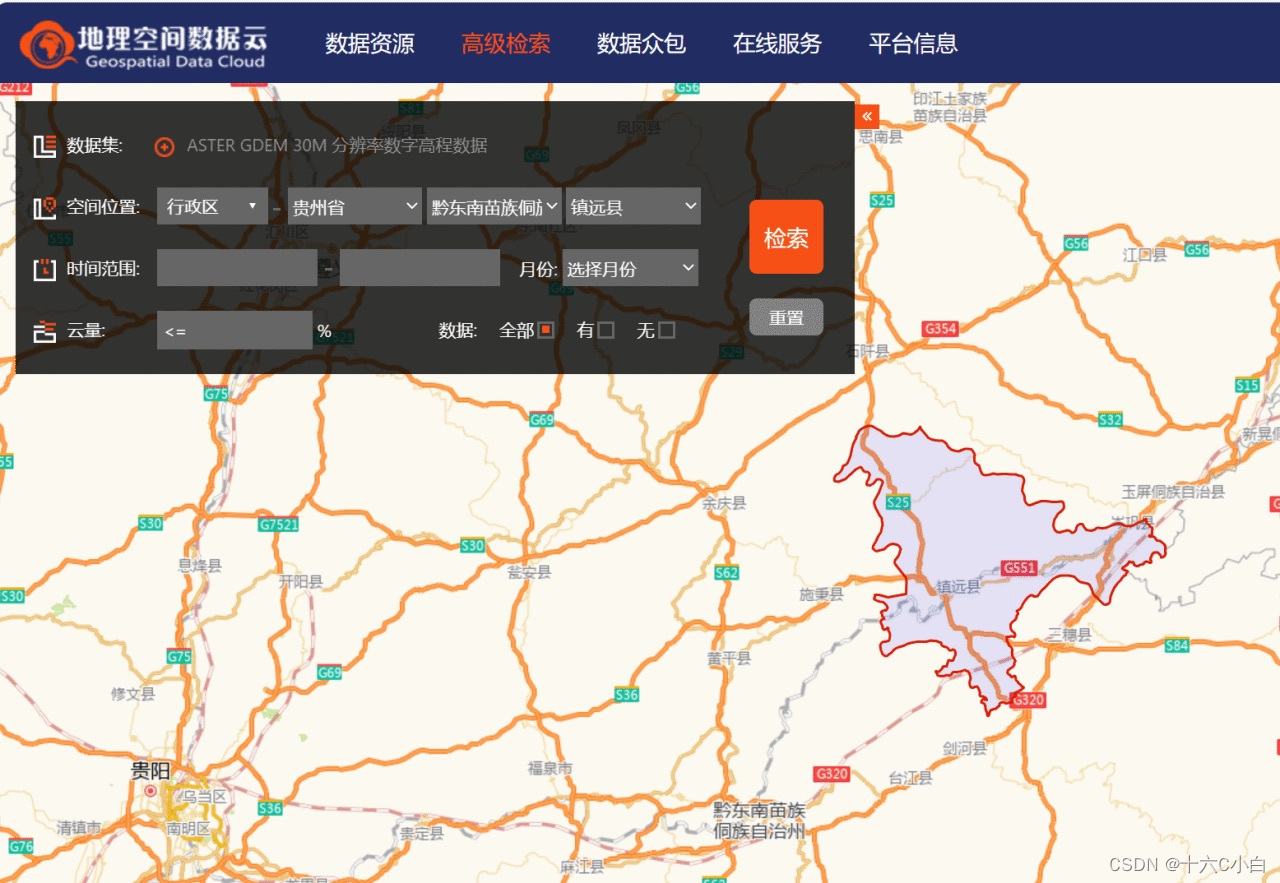The height and width of the screenshot is (883, 1280).
Task: Open the 选择月份 month dropdown
Action: [x=630, y=268]
